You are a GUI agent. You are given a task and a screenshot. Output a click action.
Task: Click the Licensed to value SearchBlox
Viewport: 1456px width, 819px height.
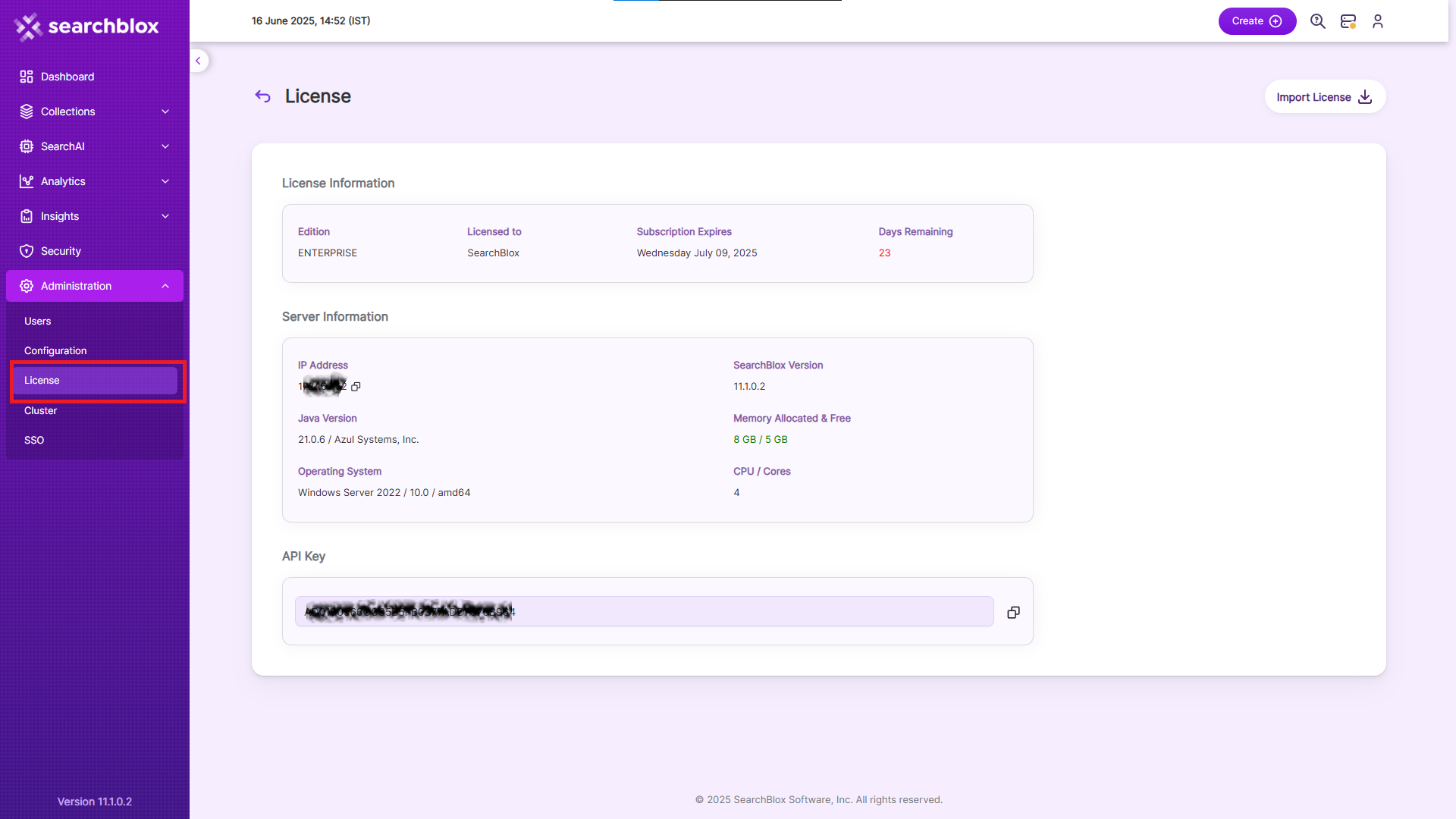(x=494, y=253)
